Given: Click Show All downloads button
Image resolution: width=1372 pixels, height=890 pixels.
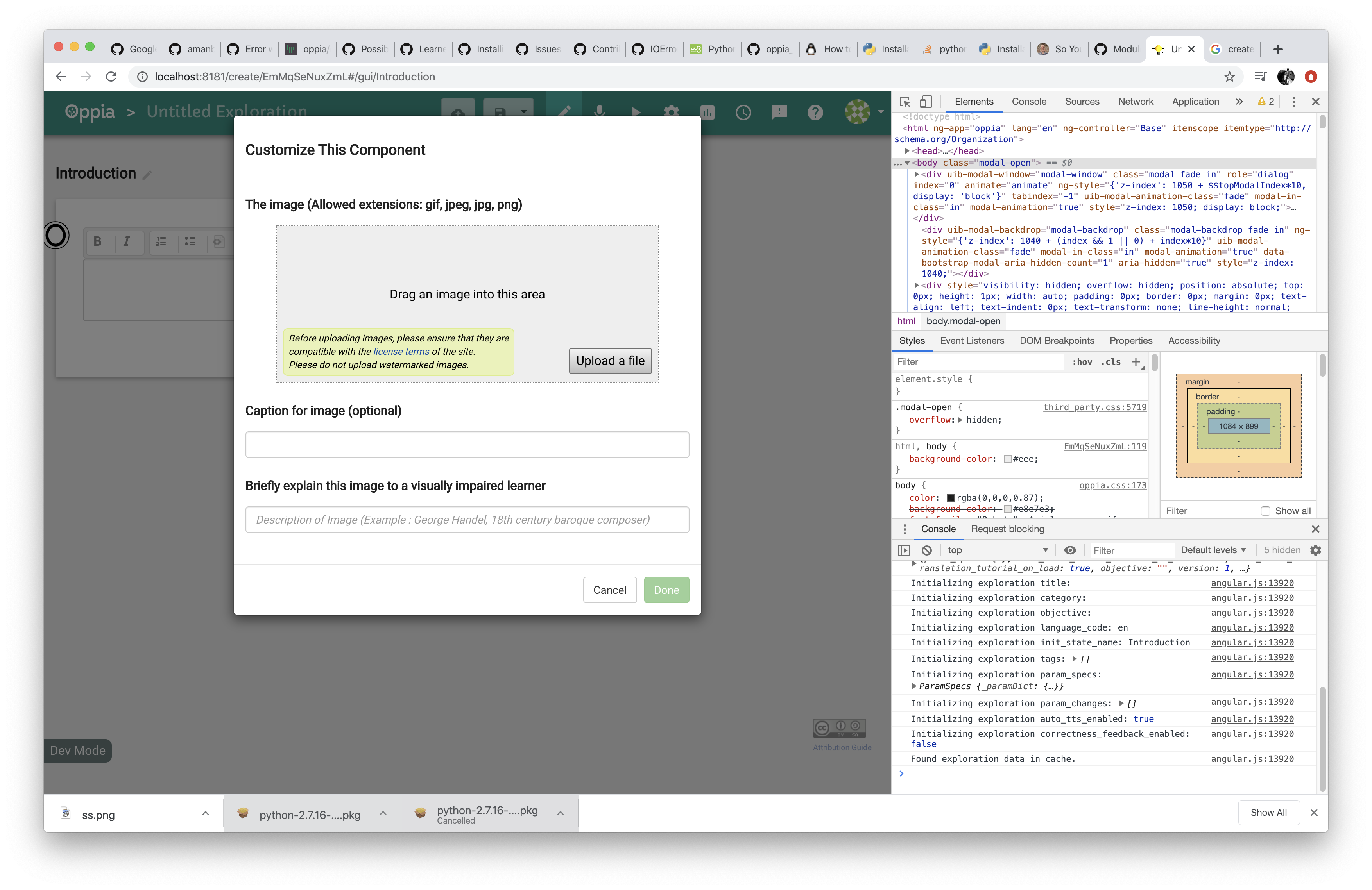Looking at the screenshot, I should click(1269, 812).
